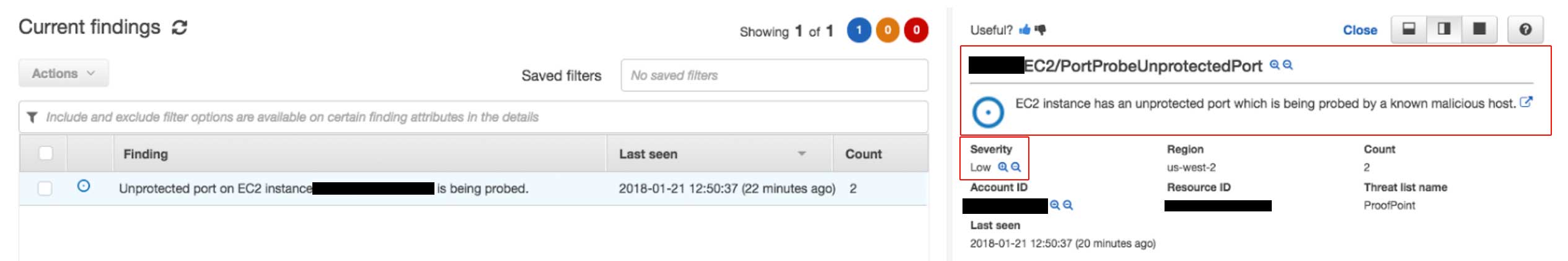Exclude filter for Low severity
Viewport: 1568px width, 261px height.
pyautogui.click(x=1016, y=167)
